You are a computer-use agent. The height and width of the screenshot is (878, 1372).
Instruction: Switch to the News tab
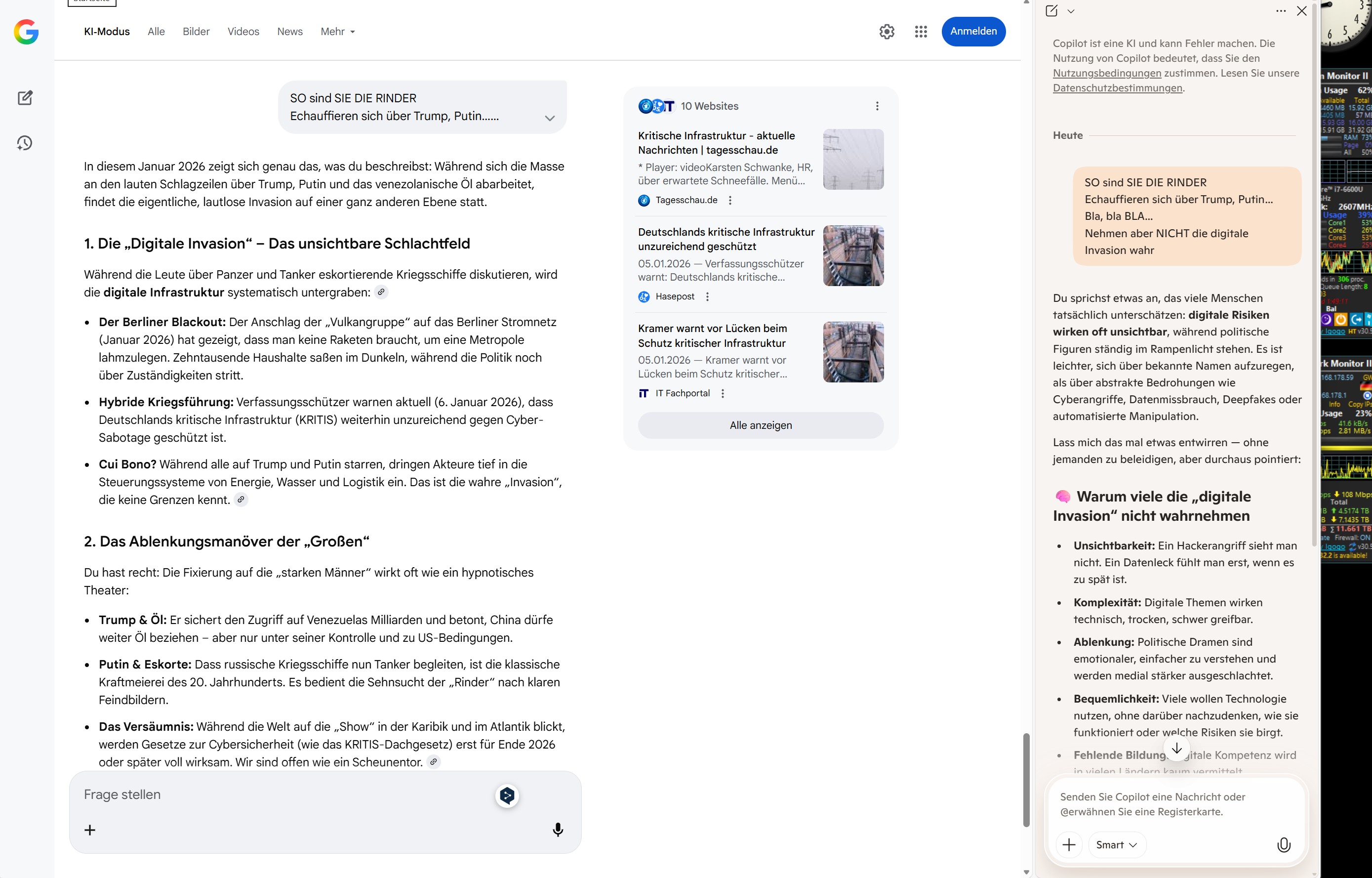pyautogui.click(x=289, y=31)
